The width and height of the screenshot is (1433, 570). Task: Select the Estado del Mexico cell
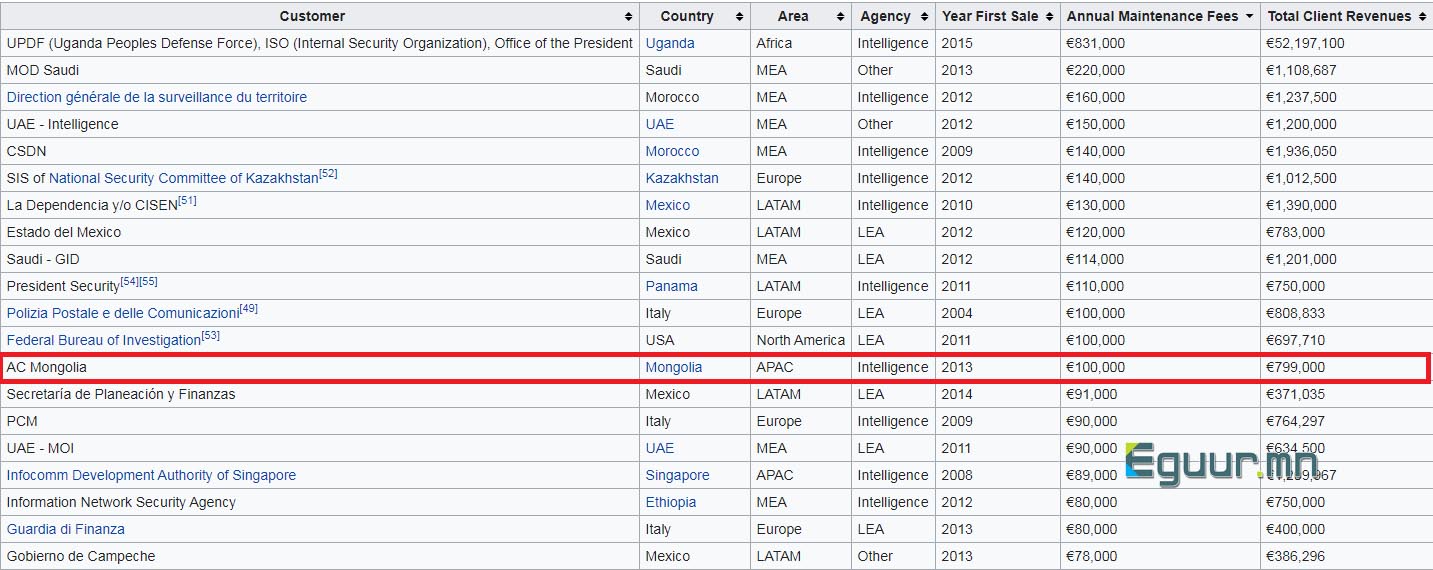pos(320,232)
